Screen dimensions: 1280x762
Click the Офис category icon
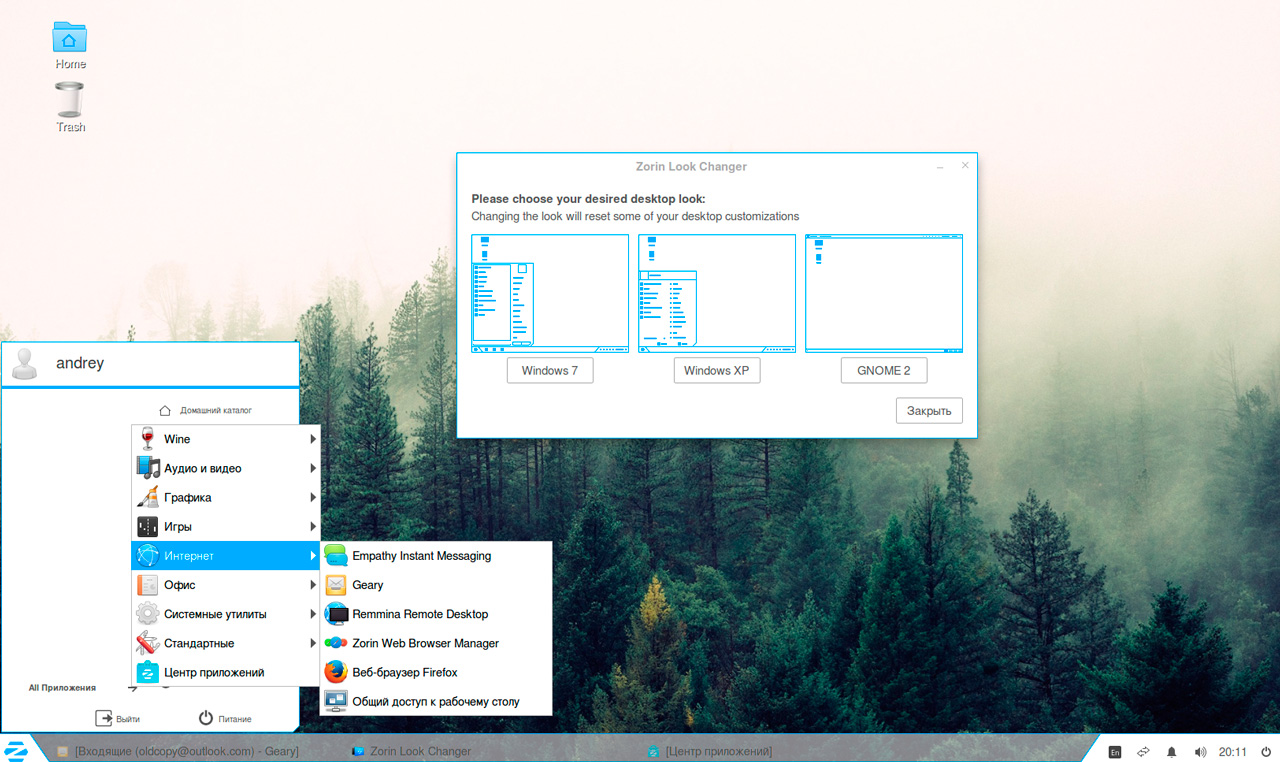click(x=148, y=585)
